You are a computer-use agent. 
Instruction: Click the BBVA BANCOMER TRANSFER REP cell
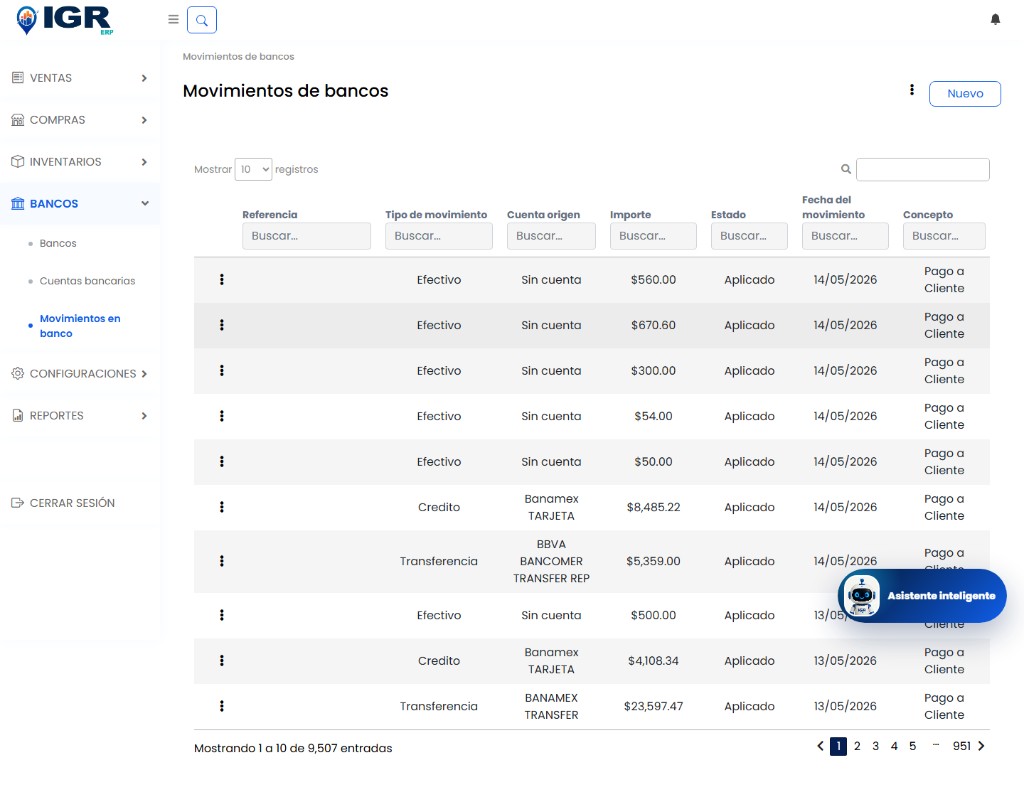pos(551,561)
